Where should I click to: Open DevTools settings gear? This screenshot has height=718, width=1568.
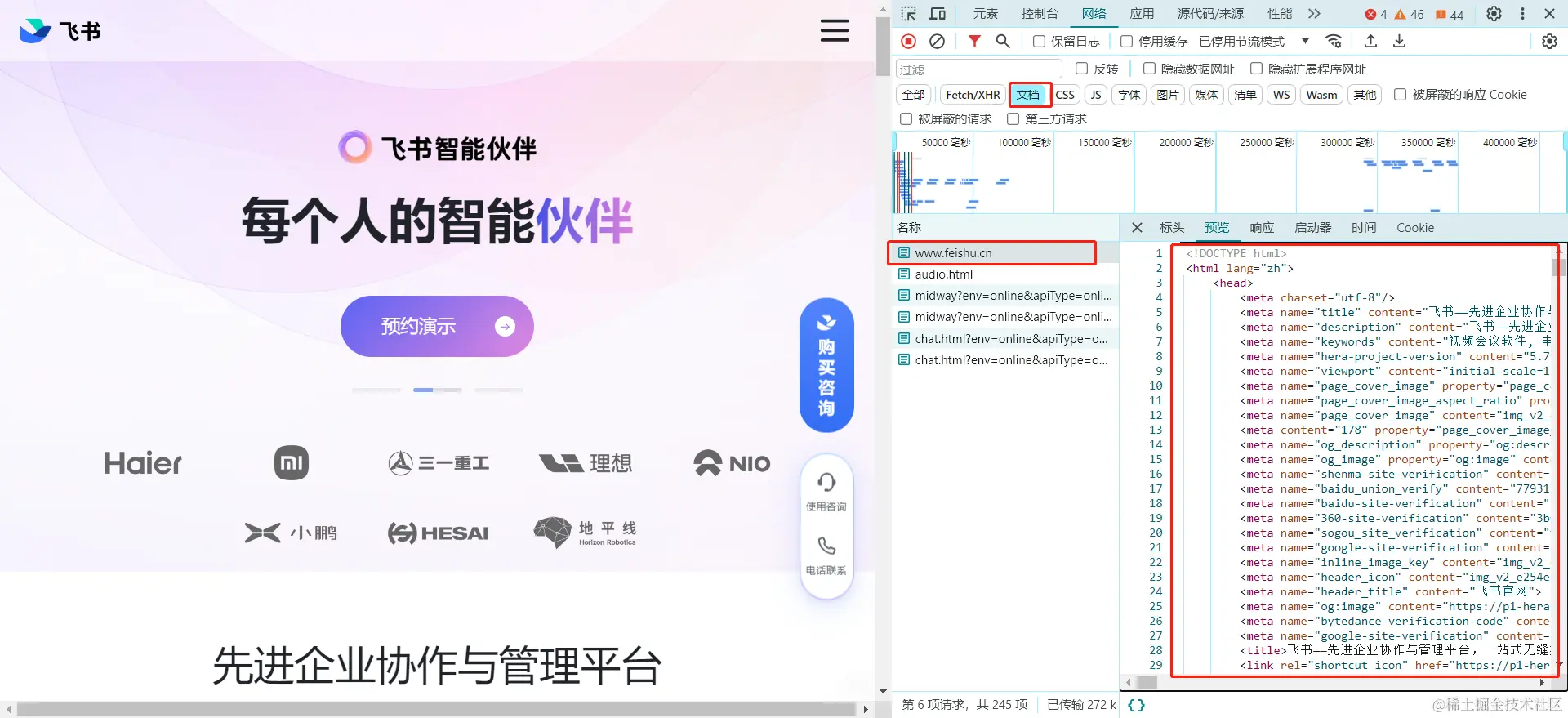[1494, 14]
